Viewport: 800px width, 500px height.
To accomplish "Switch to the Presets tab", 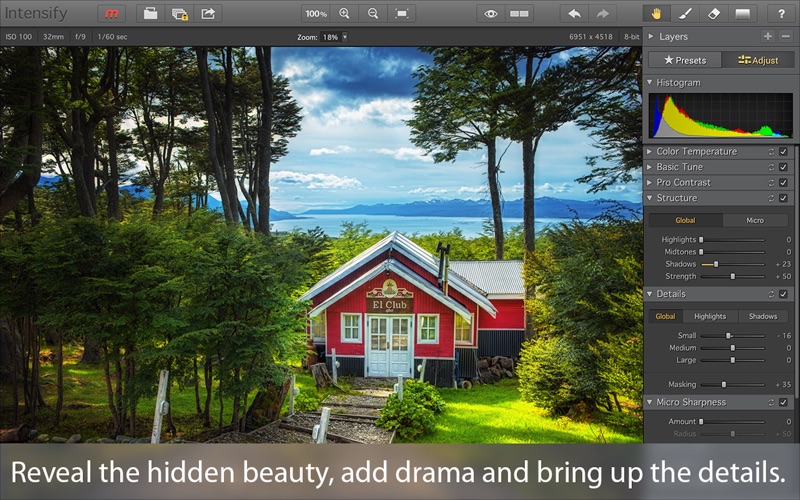I will pos(684,60).
